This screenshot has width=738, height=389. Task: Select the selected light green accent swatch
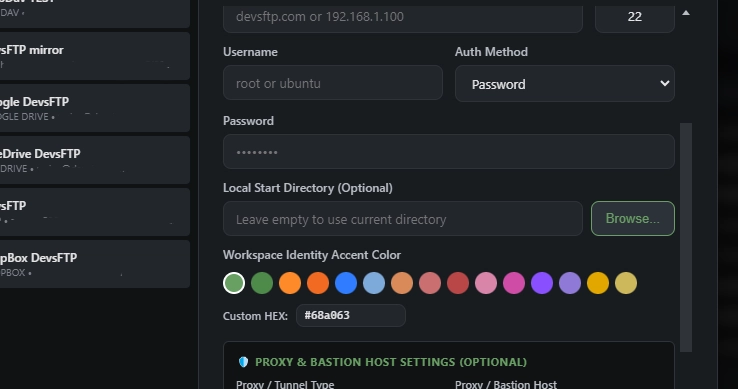pyautogui.click(x=234, y=283)
